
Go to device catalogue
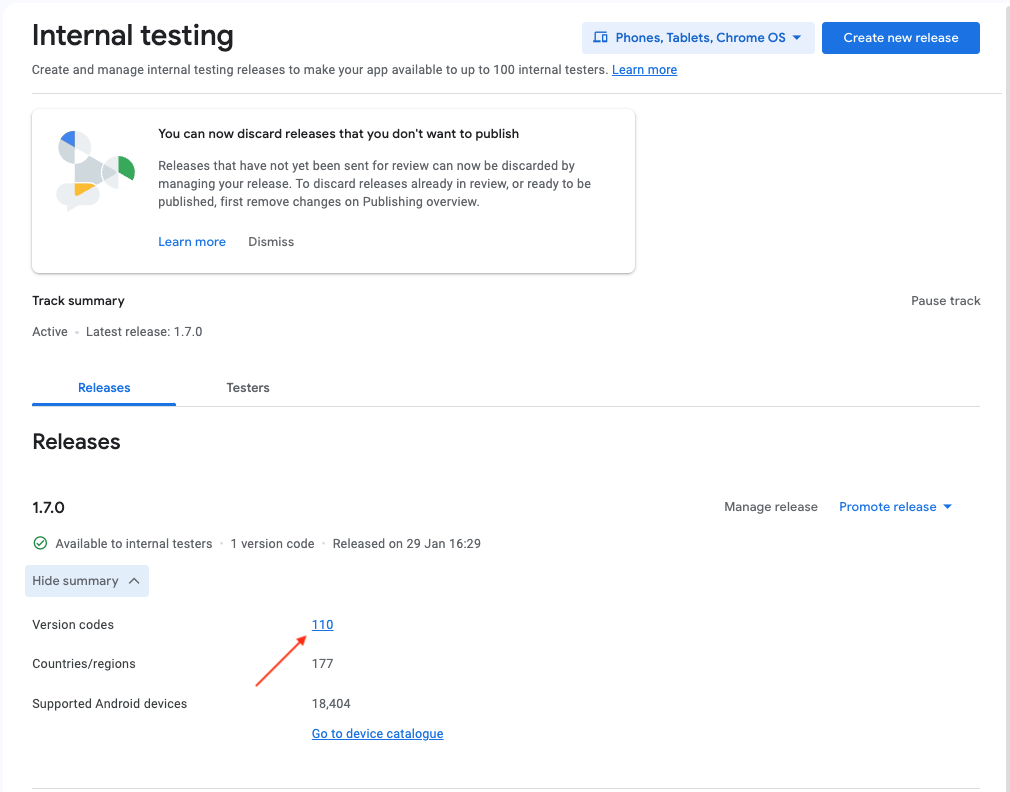[x=377, y=734]
